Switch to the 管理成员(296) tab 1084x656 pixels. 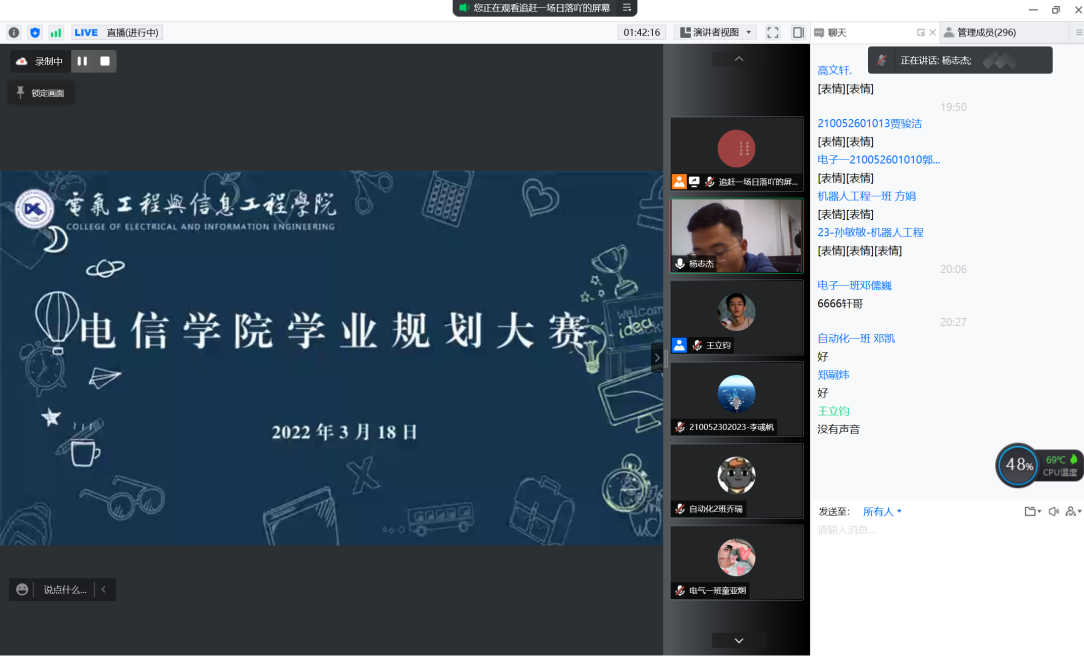985,32
